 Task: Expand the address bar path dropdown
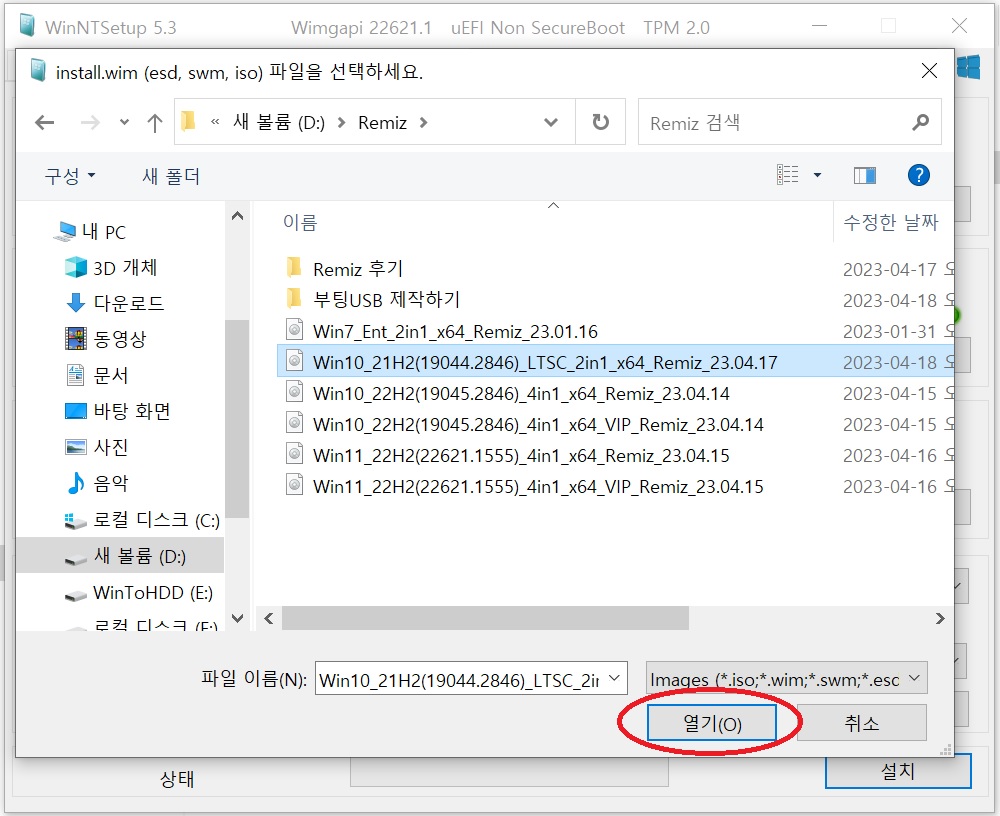pyautogui.click(x=551, y=122)
